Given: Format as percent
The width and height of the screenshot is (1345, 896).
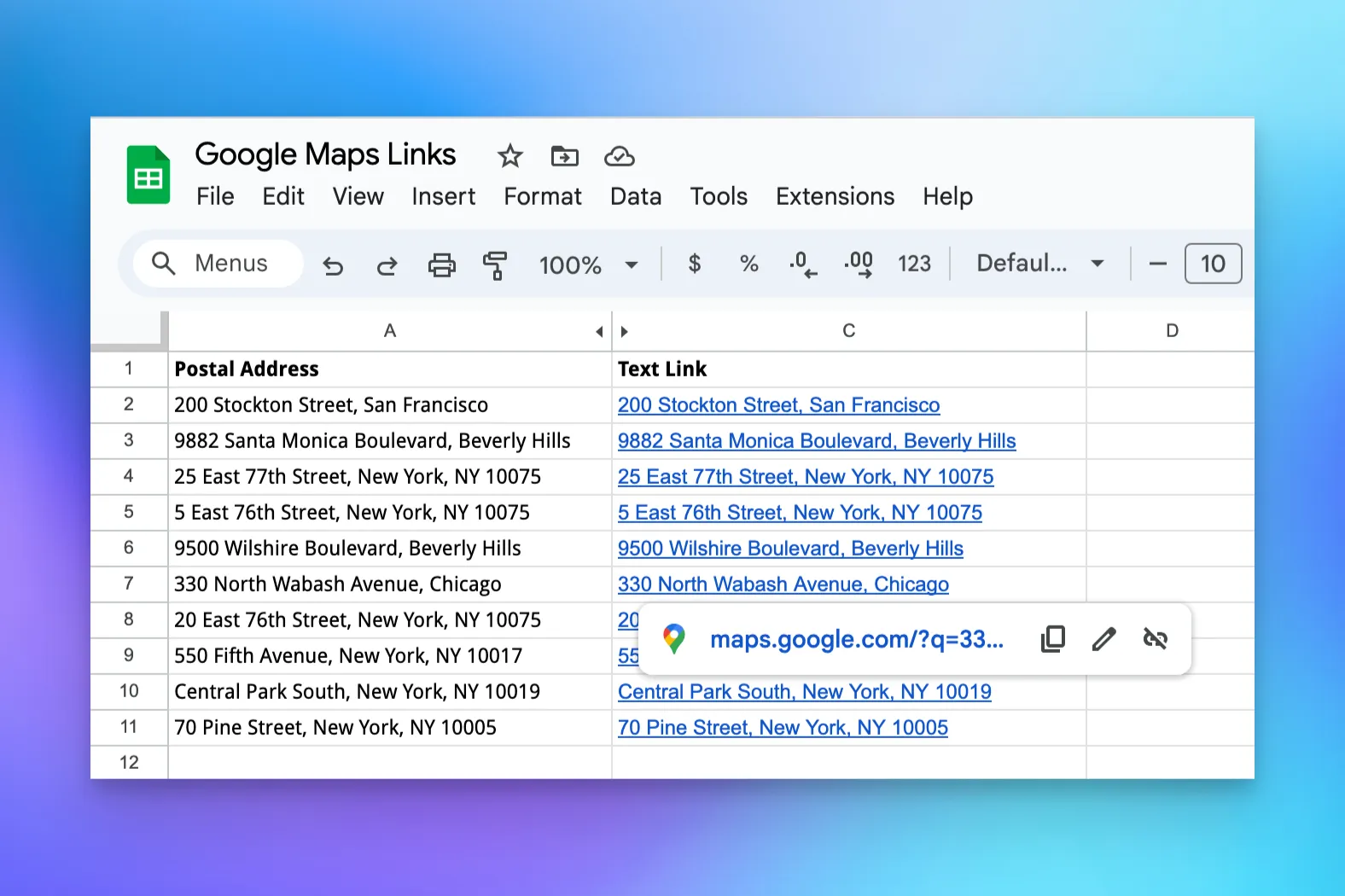Looking at the screenshot, I should click(x=749, y=264).
